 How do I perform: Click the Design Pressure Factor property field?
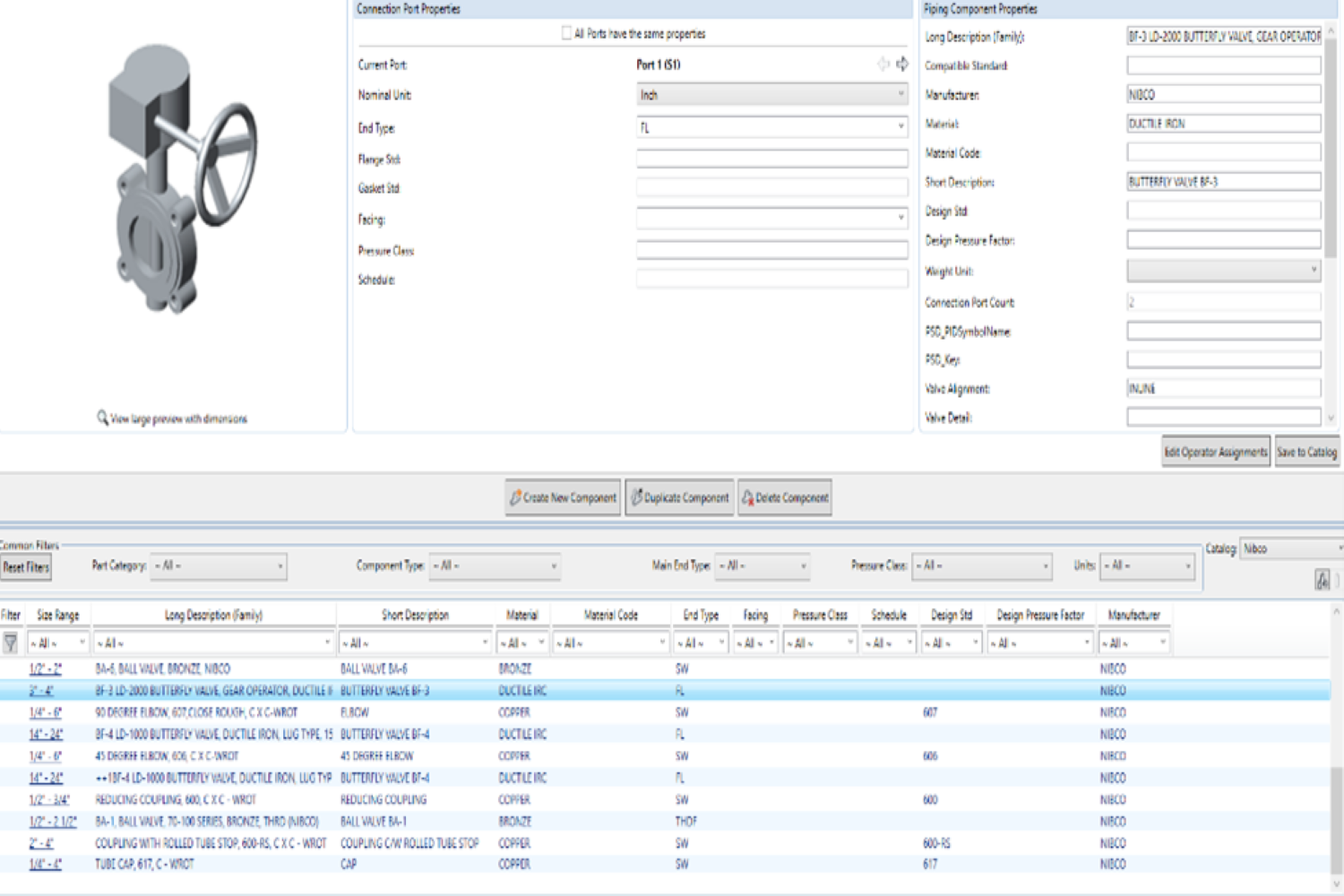(x=1224, y=240)
